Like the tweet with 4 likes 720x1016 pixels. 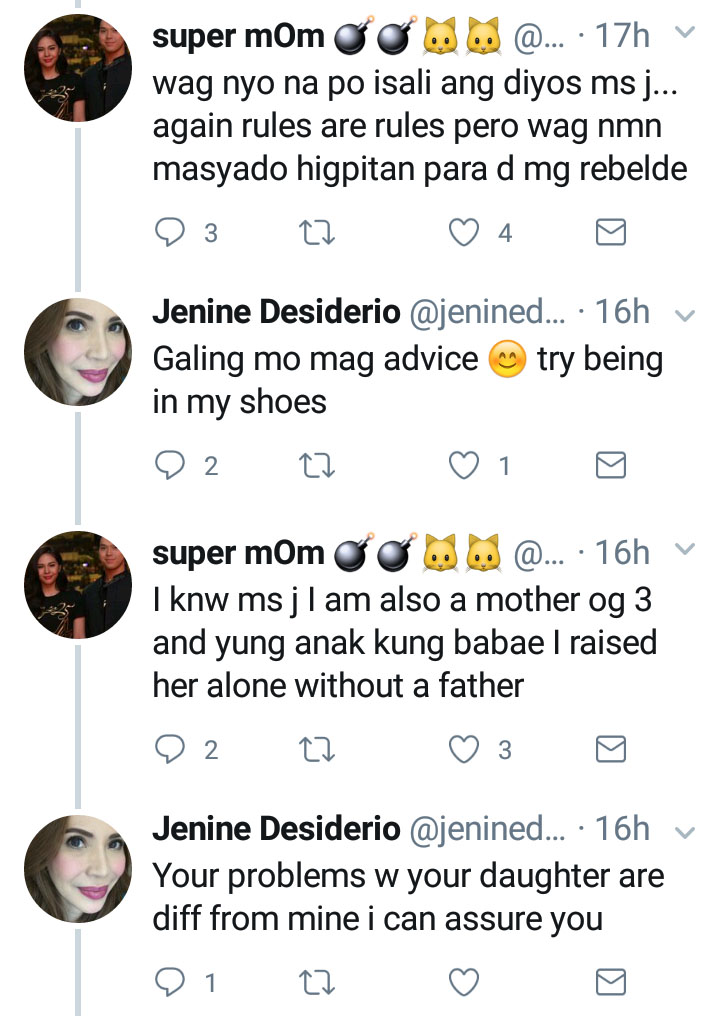463,233
